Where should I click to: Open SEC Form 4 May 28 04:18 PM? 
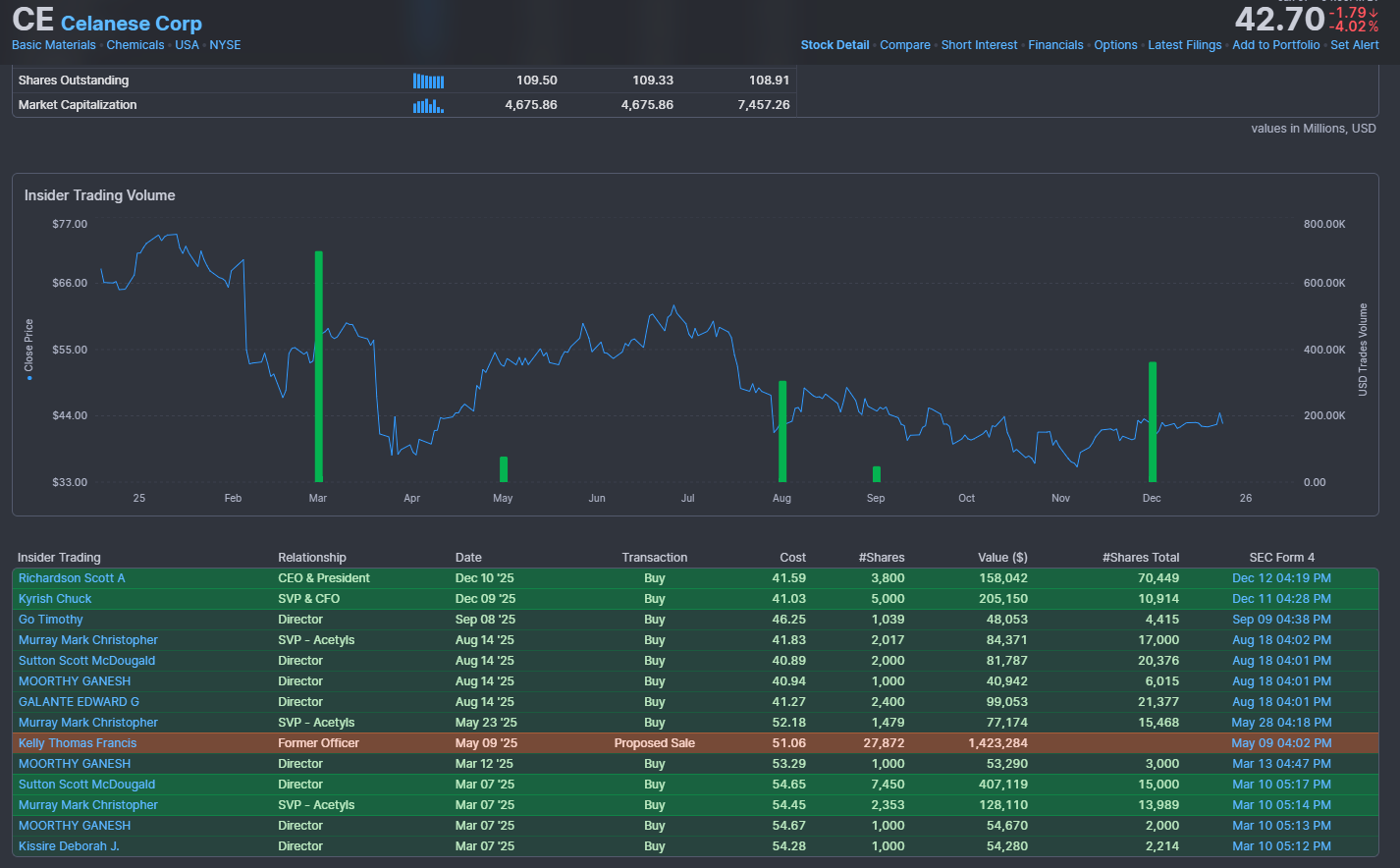coord(1281,723)
